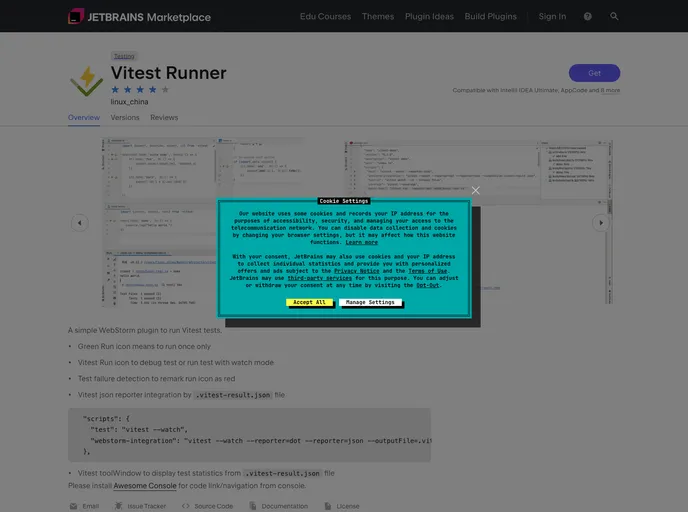Open the Awesome Console link
The image size is (688, 512).
click(x=145, y=486)
